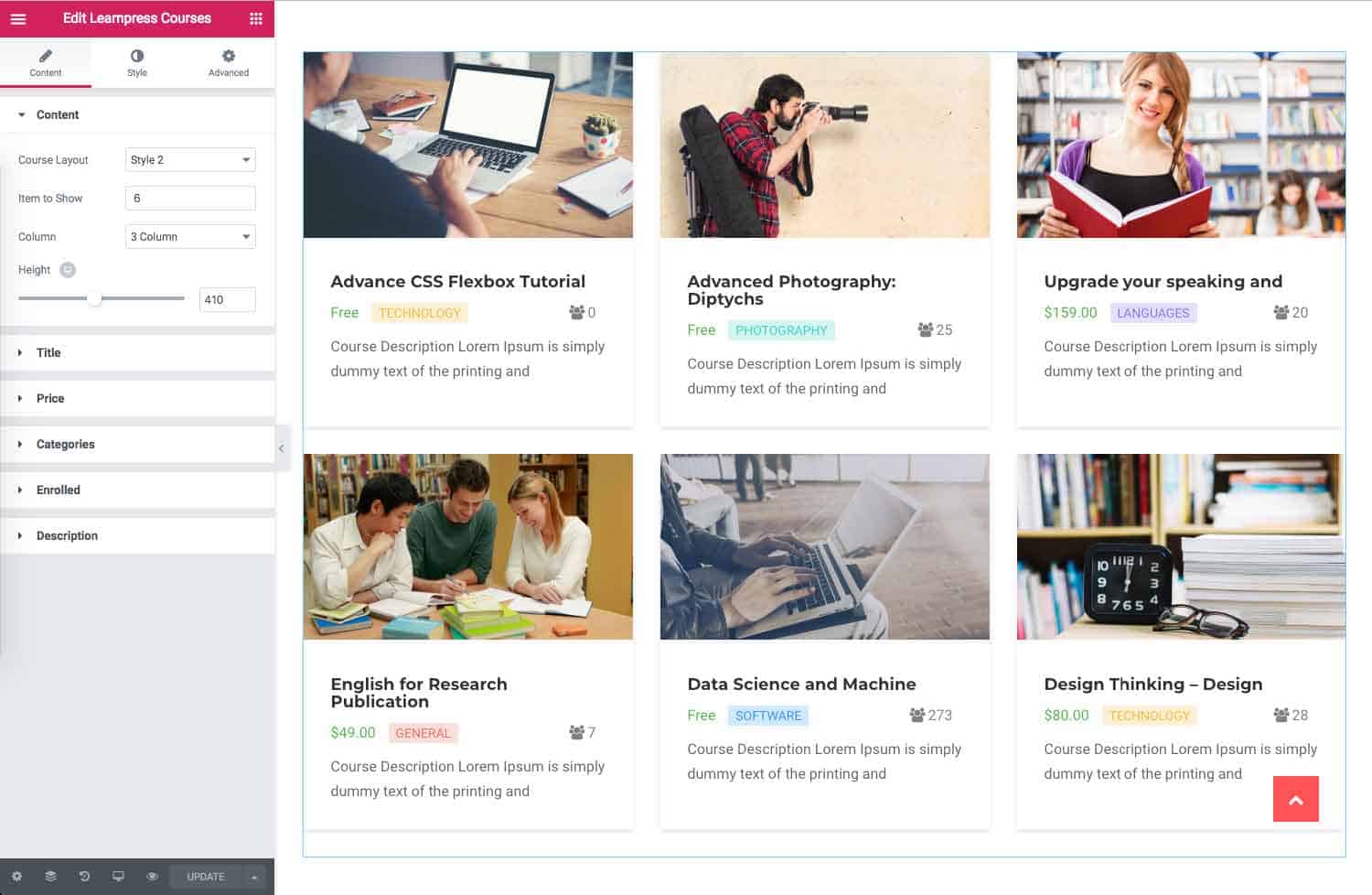This screenshot has width=1372, height=895.
Task: Open the Advance CSS Flexbox Tutorial course
Action: 457,282
